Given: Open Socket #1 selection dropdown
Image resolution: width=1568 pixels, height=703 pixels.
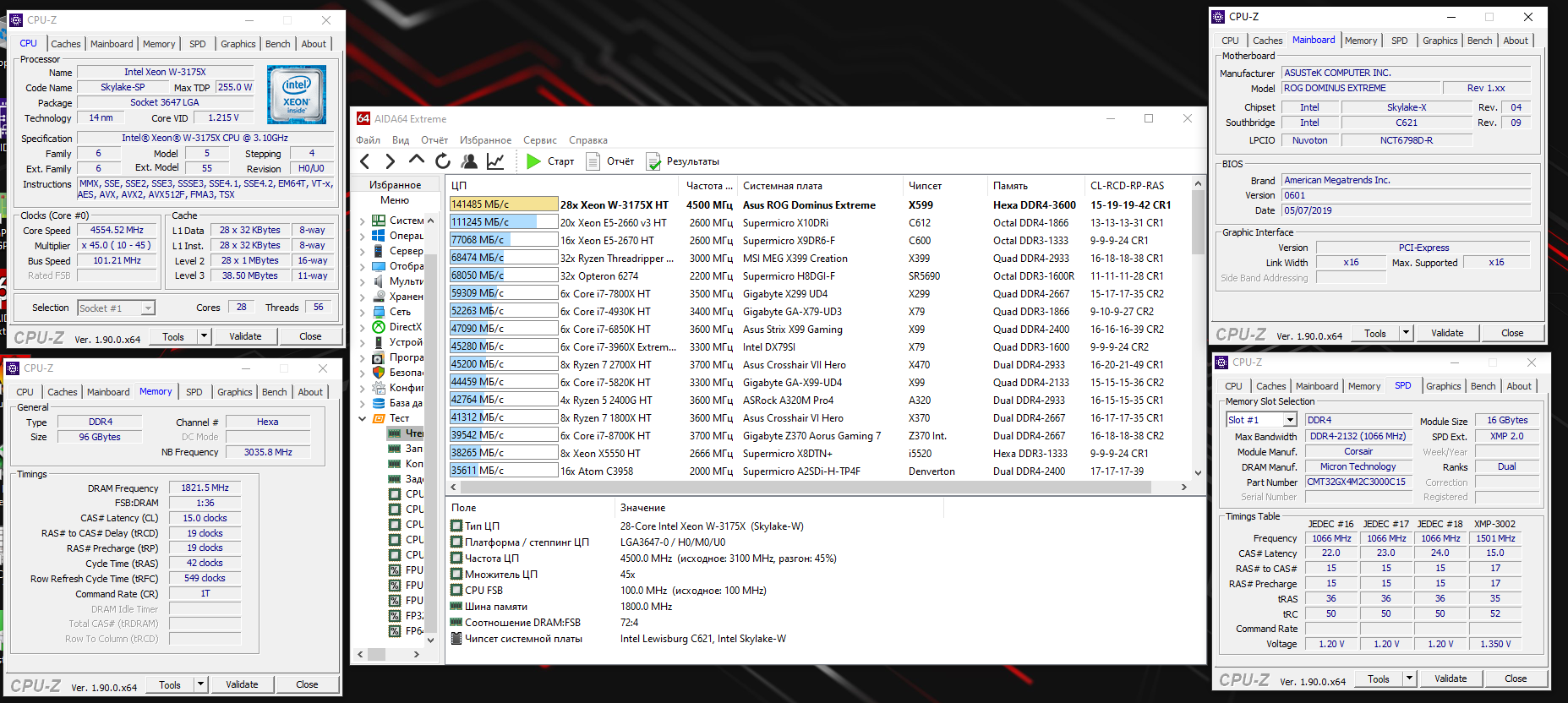Looking at the screenshot, I should (x=148, y=308).
